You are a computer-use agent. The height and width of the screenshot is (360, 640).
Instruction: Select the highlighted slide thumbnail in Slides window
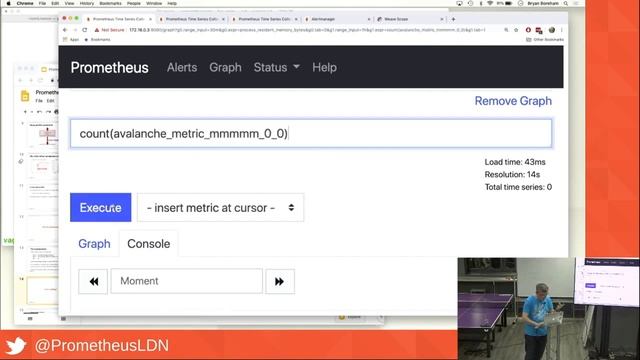42,291
